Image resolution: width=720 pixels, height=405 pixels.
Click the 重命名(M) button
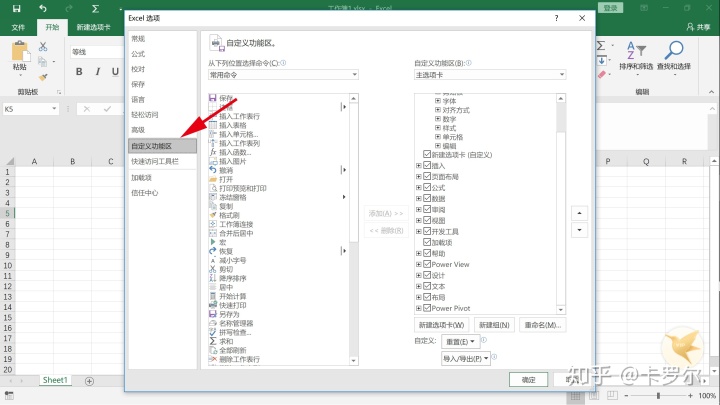[x=543, y=325]
